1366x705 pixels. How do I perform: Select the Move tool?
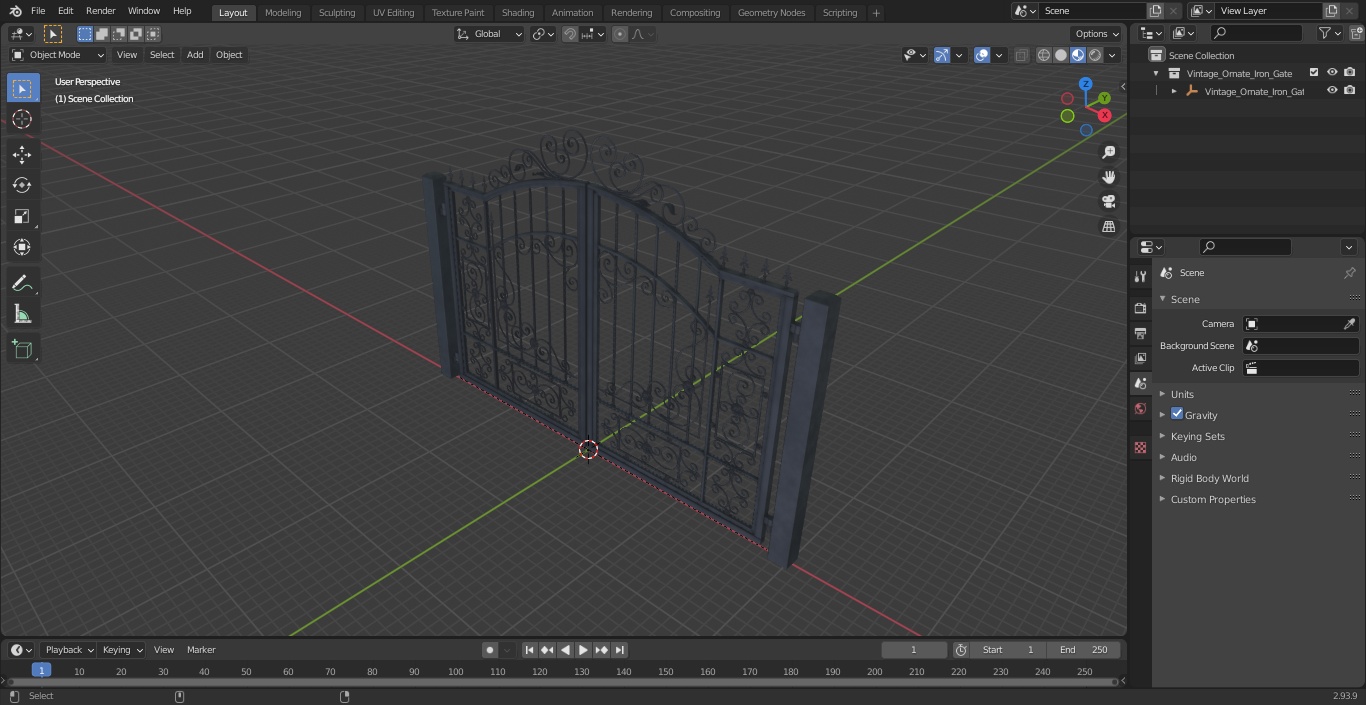pyautogui.click(x=22, y=154)
